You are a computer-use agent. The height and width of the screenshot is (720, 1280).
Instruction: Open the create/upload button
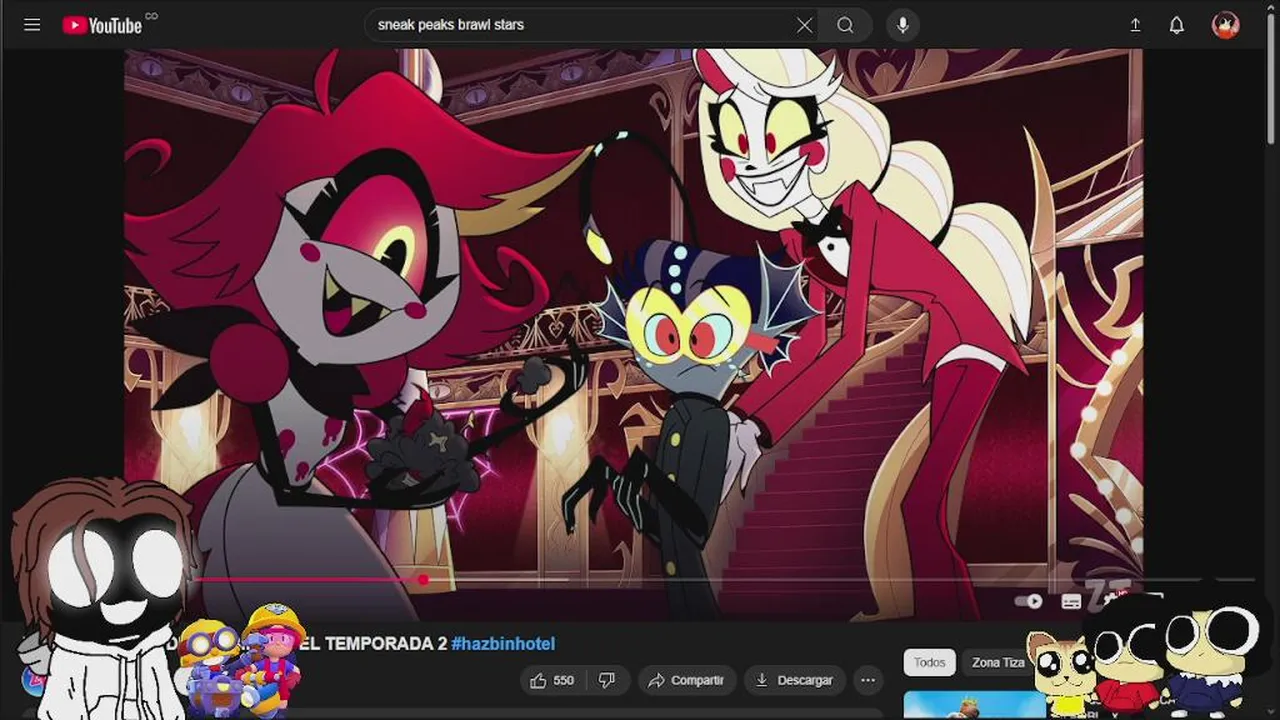1135,25
